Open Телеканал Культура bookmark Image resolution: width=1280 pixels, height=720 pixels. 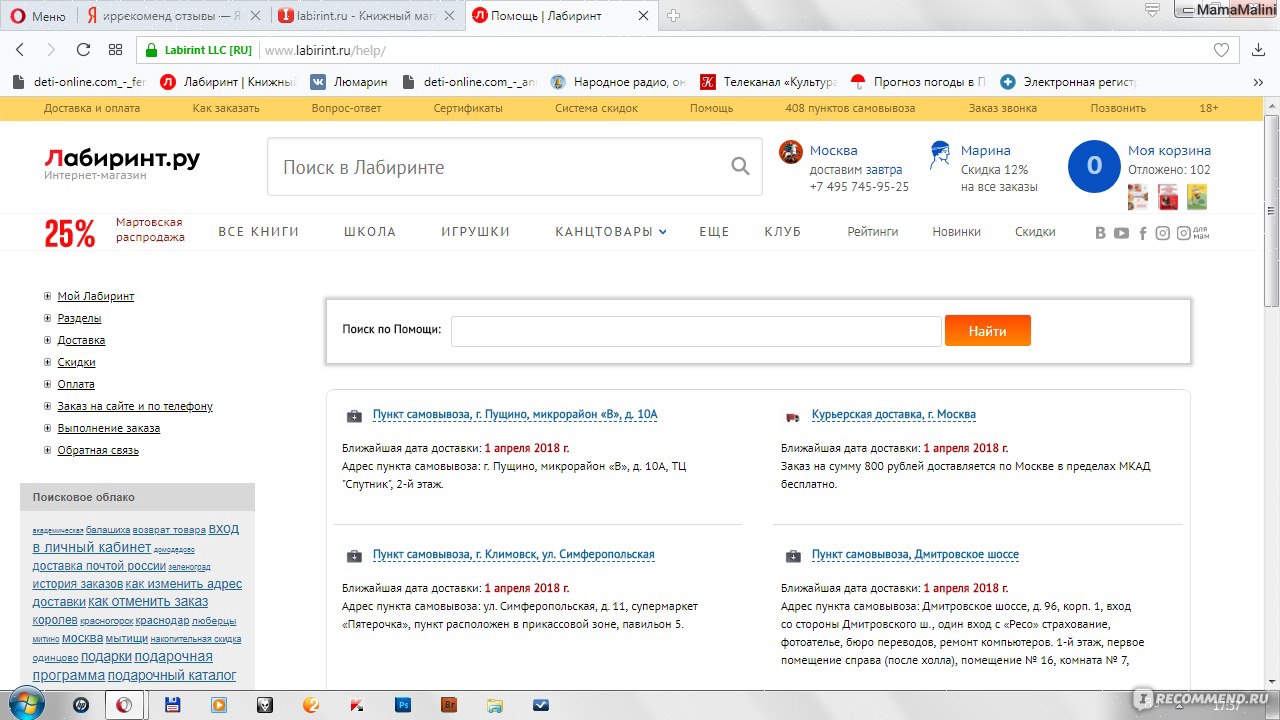tap(768, 82)
